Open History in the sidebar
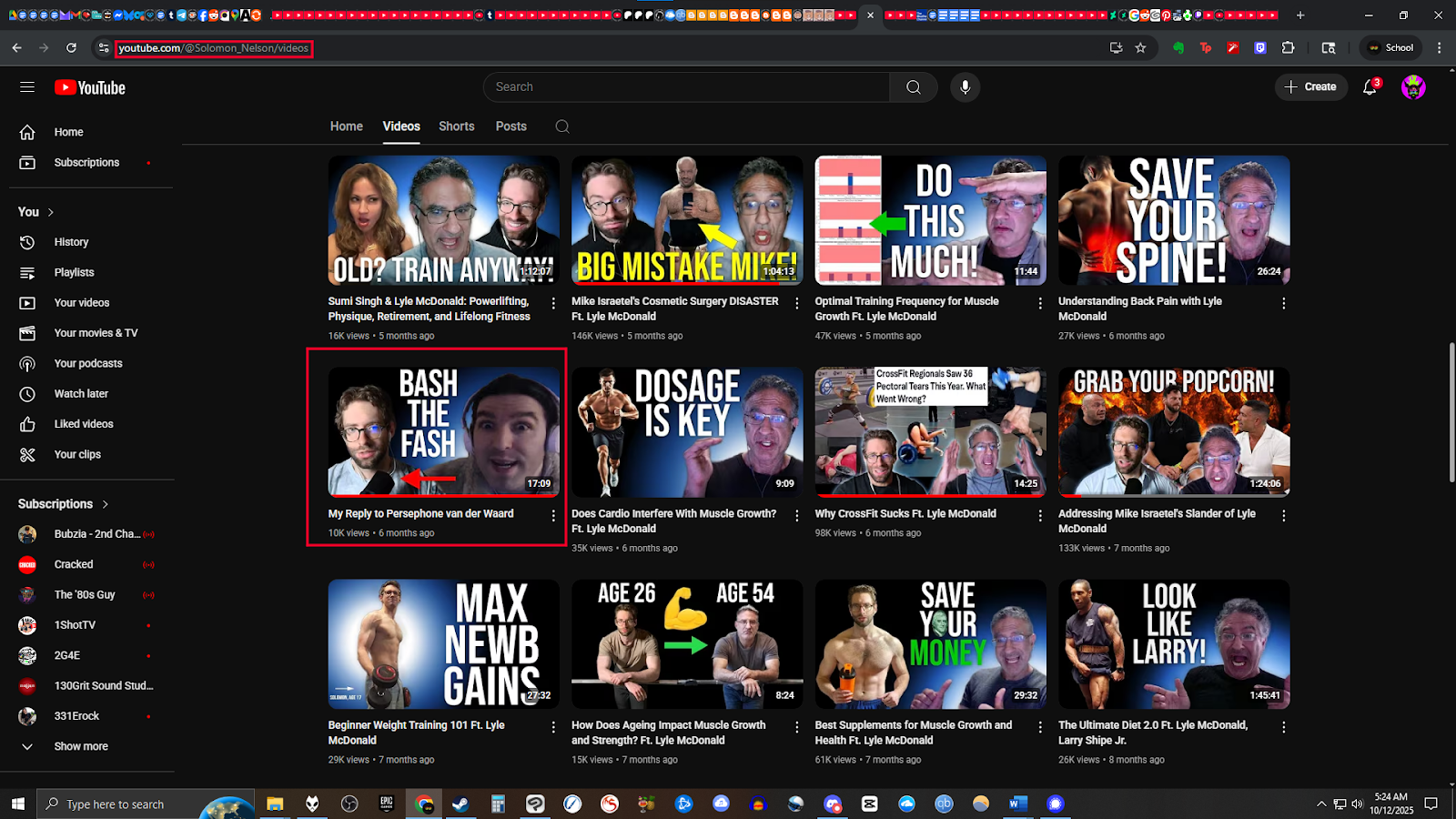This screenshot has width=1456, height=819. [71, 242]
